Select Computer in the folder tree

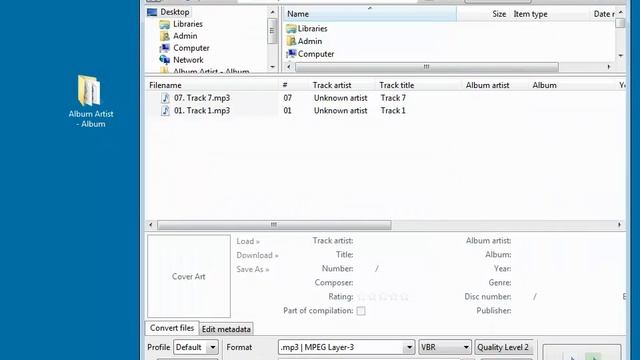[x=191, y=48]
